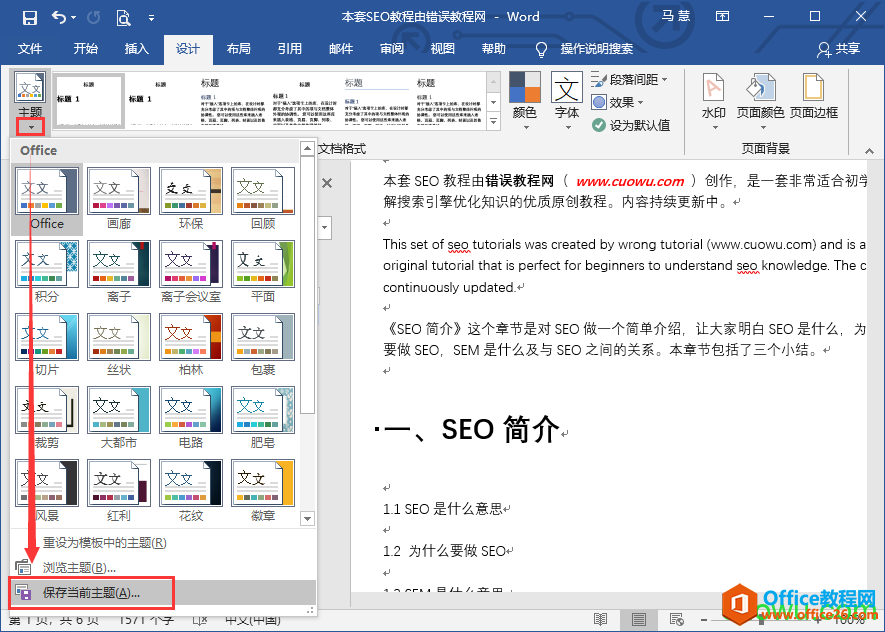Close the navigation pane with X
The image size is (885, 632).
coord(327,183)
